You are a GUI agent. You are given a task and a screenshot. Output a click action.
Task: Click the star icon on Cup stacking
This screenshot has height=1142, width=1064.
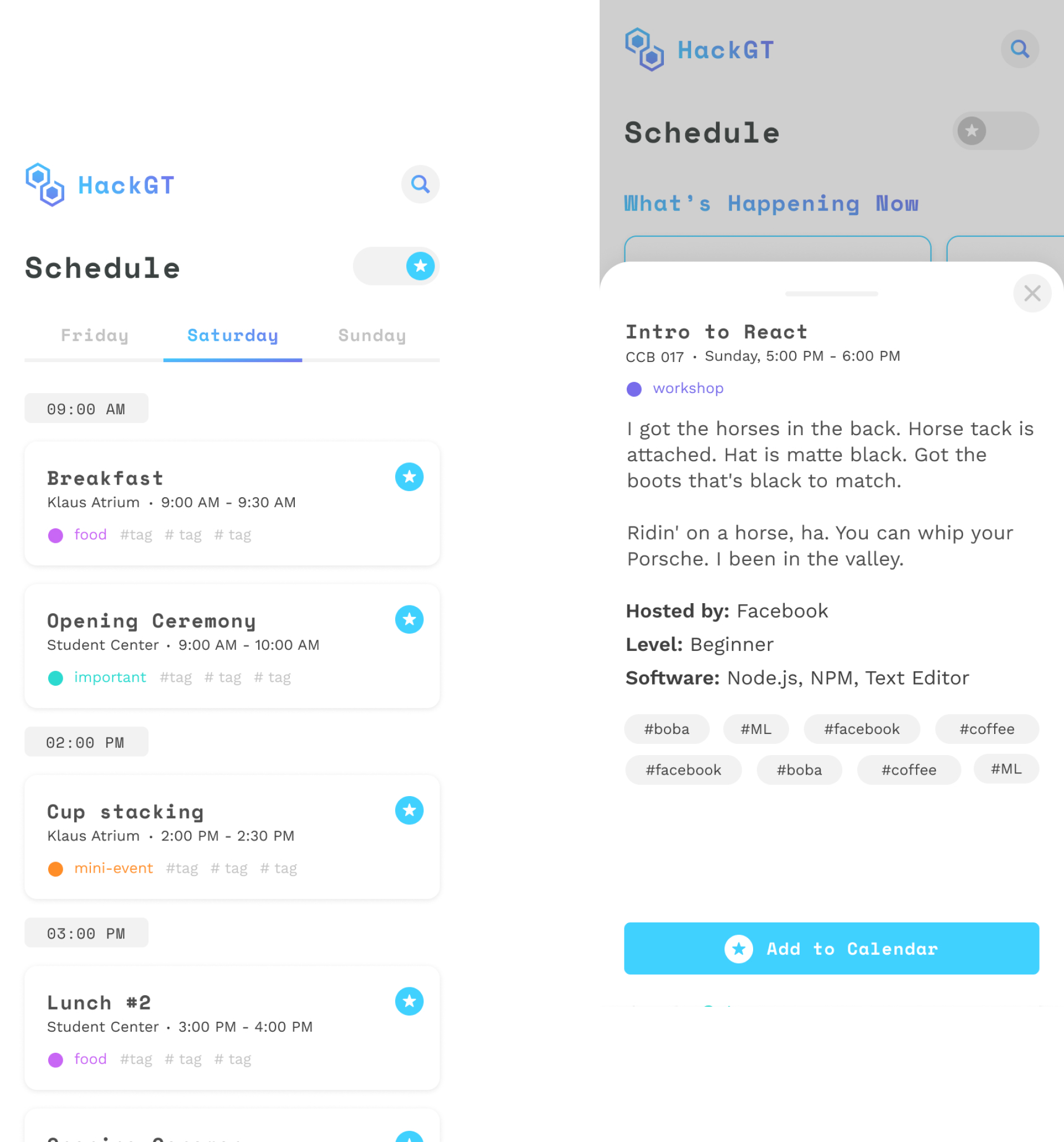tap(409, 810)
